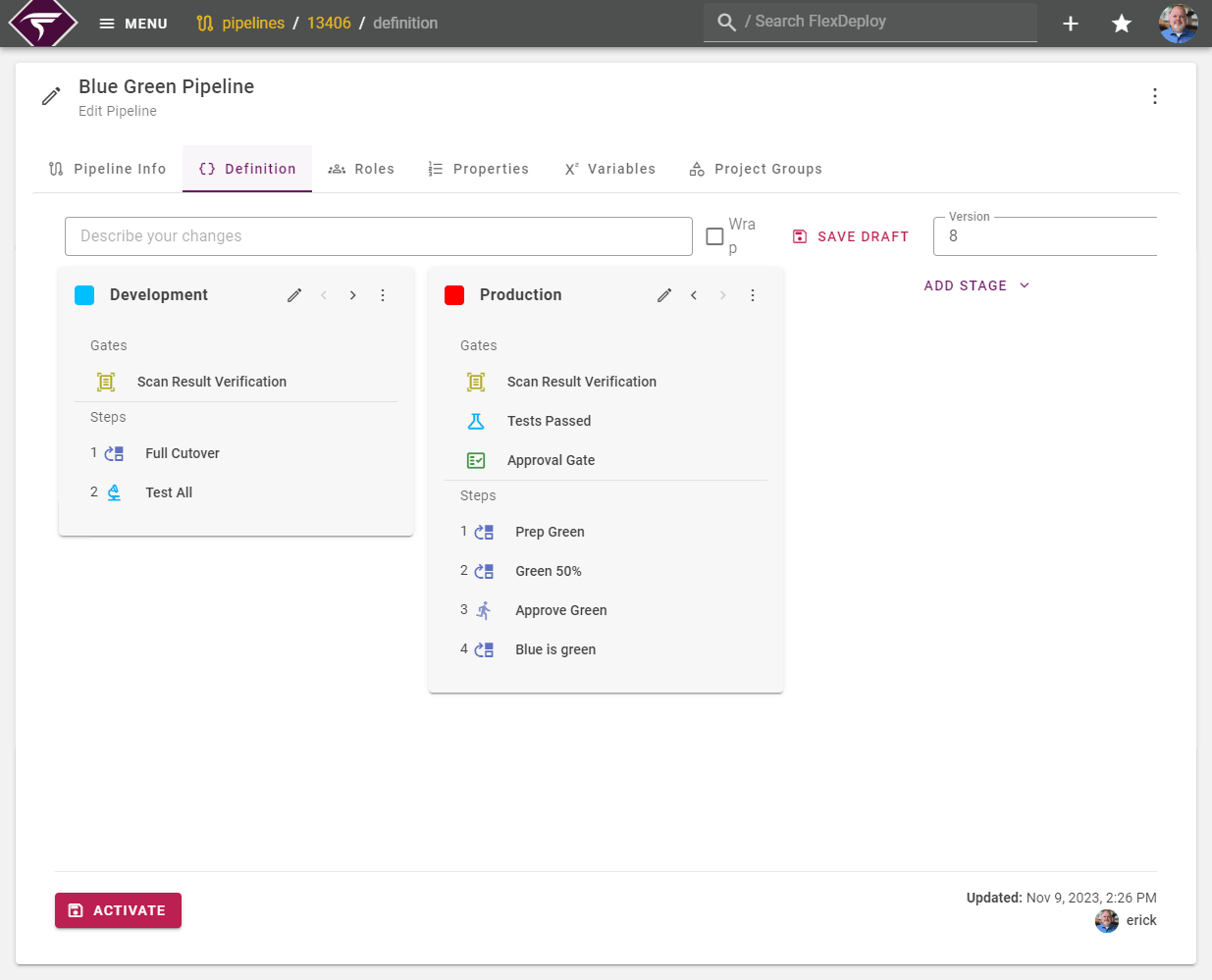The width and height of the screenshot is (1212, 980).
Task: Edit the Development stage name with pencil icon
Action: coord(294,294)
